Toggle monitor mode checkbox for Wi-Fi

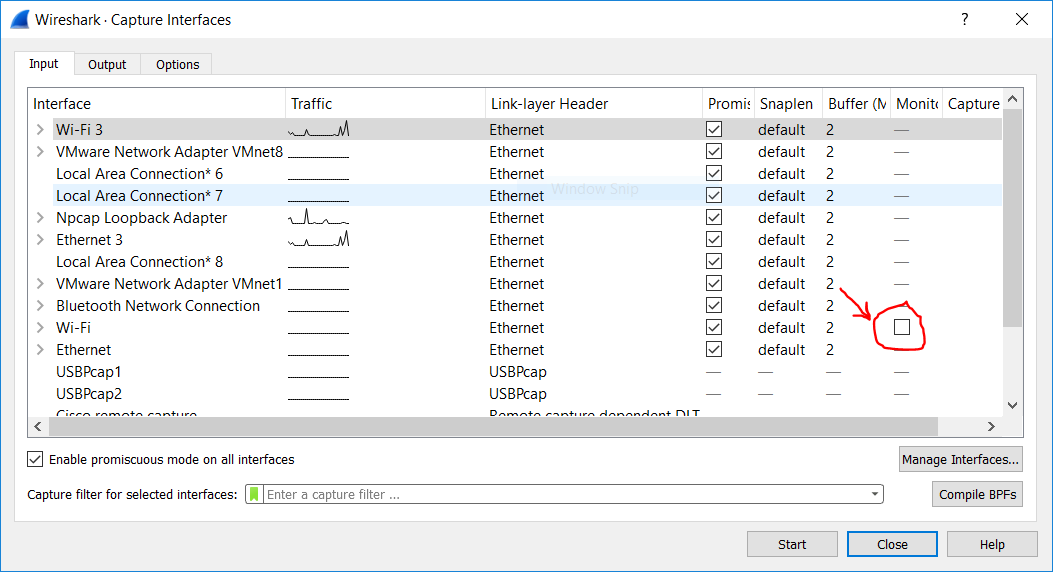(902, 327)
